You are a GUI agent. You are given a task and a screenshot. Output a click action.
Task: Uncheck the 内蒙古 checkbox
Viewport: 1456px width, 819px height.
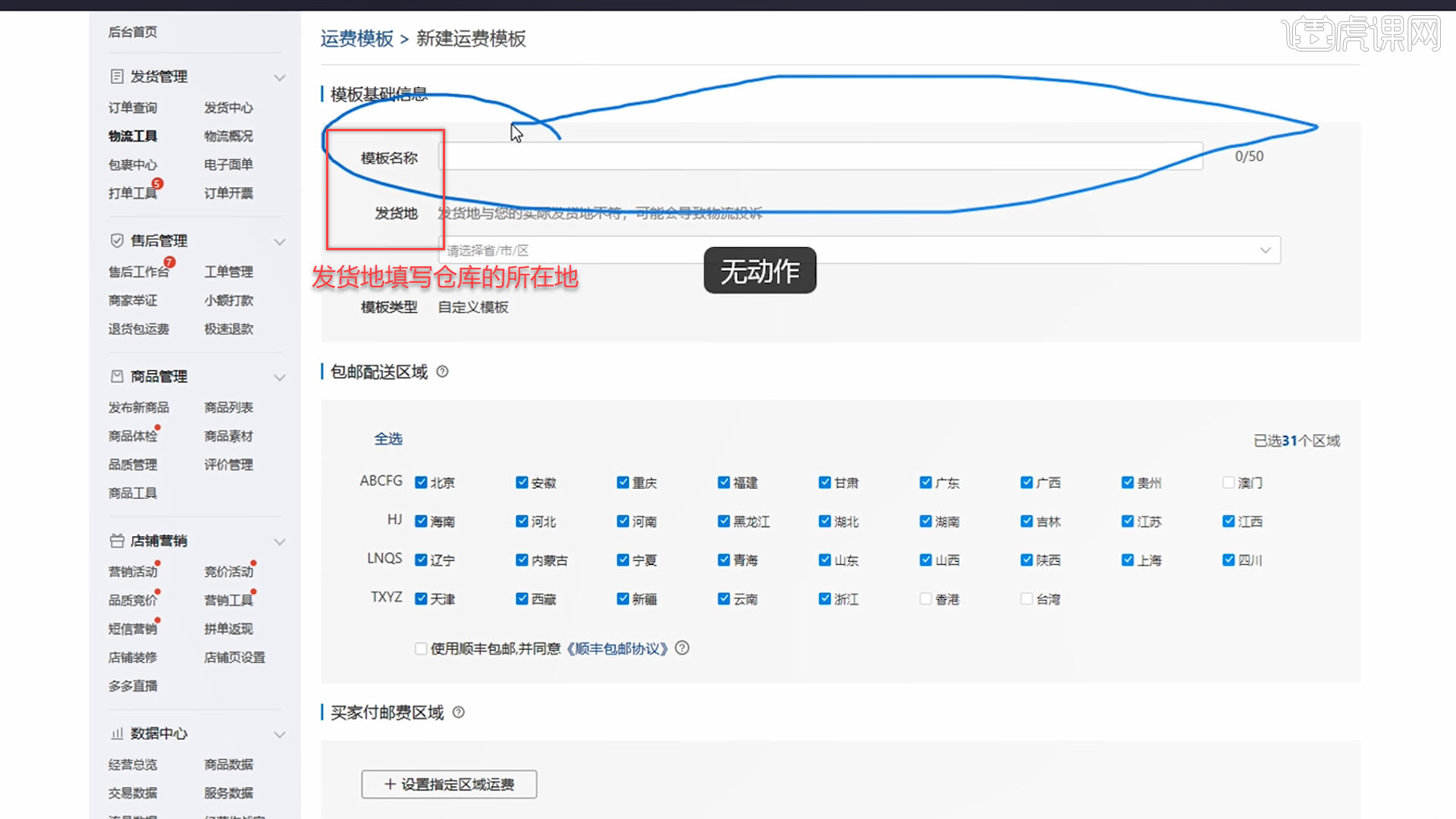[522, 560]
